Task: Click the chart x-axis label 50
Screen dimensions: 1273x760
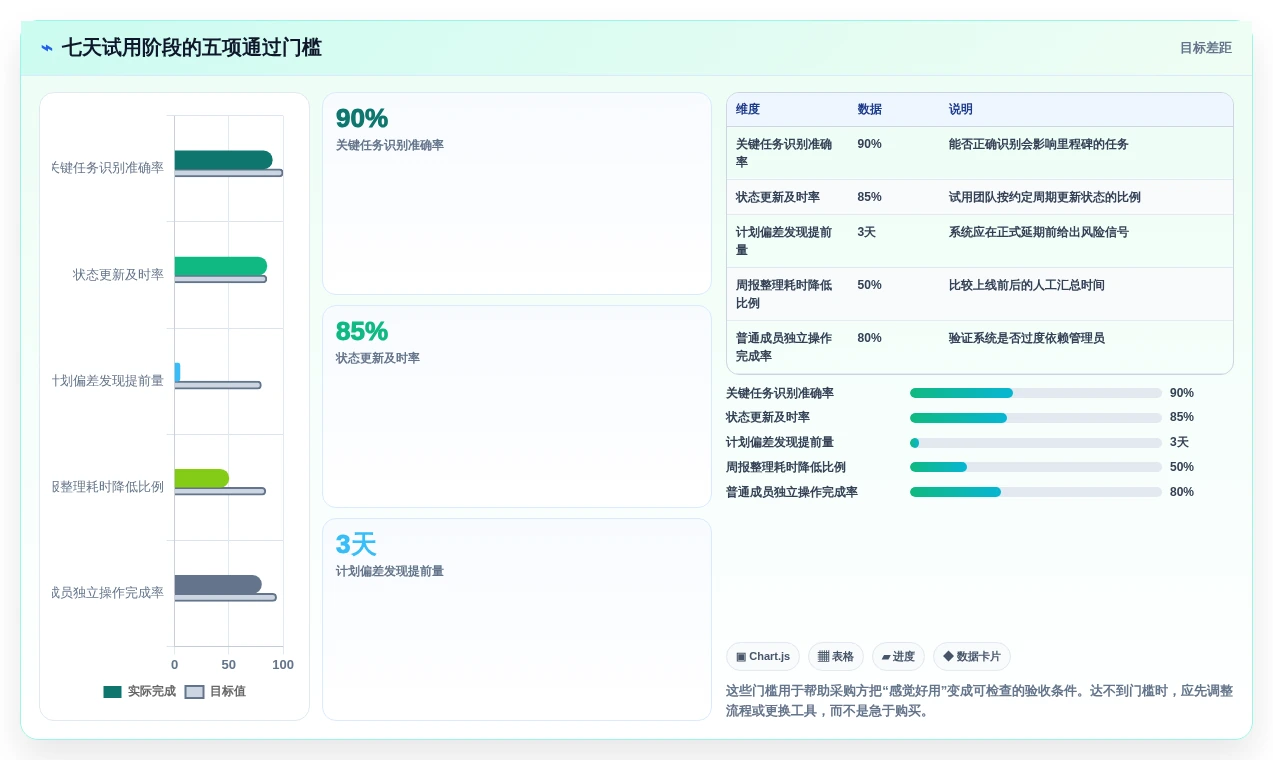Action: click(x=228, y=665)
